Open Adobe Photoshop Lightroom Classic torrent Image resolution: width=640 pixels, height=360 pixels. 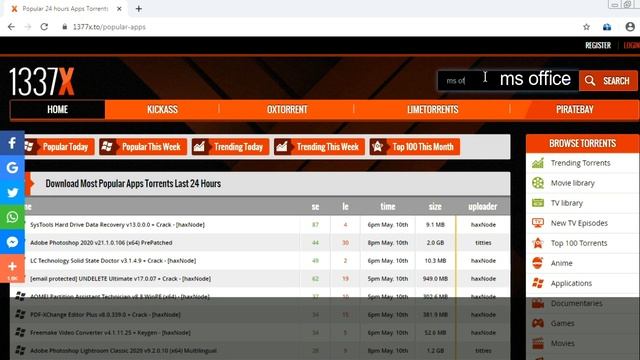coord(123,351)
